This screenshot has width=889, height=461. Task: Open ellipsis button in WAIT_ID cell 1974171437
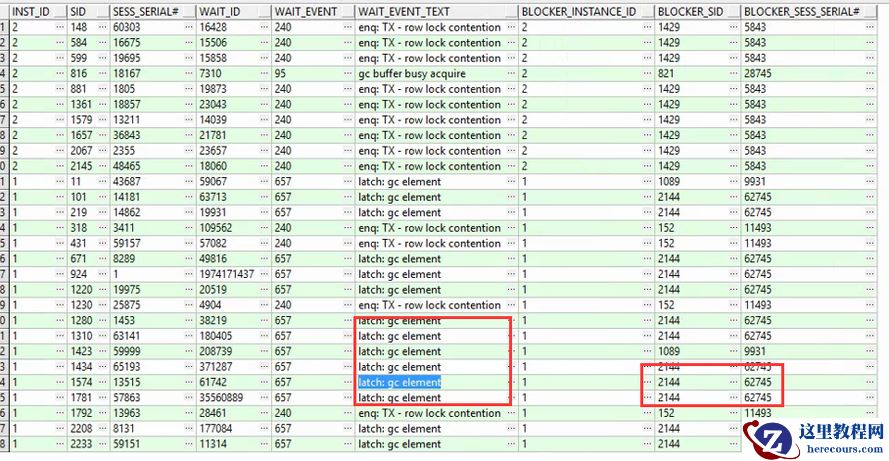(x=264, y=274)
